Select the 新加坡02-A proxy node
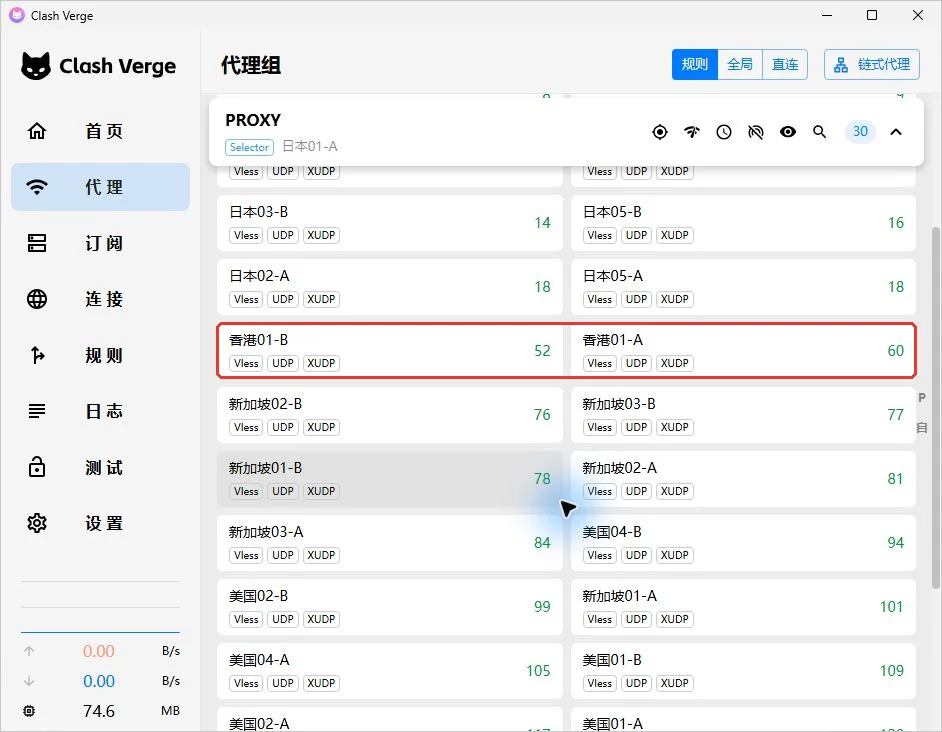This screenshot has height=732, width=942. click(743, 479)
